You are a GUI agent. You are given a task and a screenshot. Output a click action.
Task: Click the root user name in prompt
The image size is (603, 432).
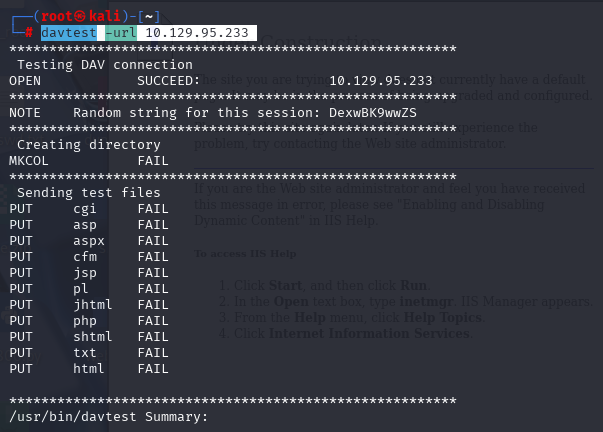57,16
